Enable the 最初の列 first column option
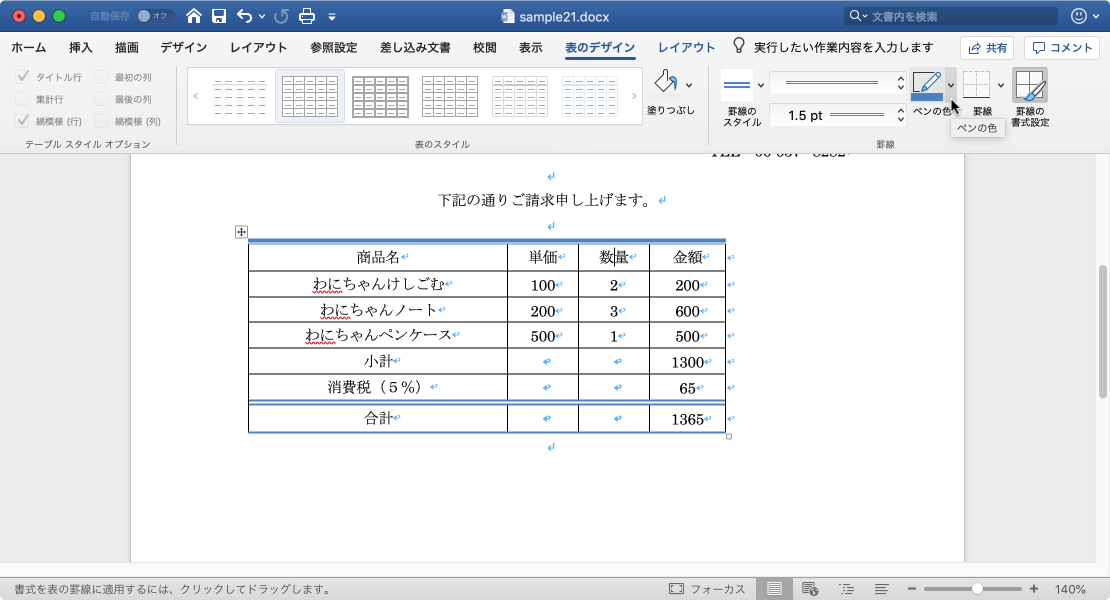This screenshot has height=600, width=1110. 103,78
